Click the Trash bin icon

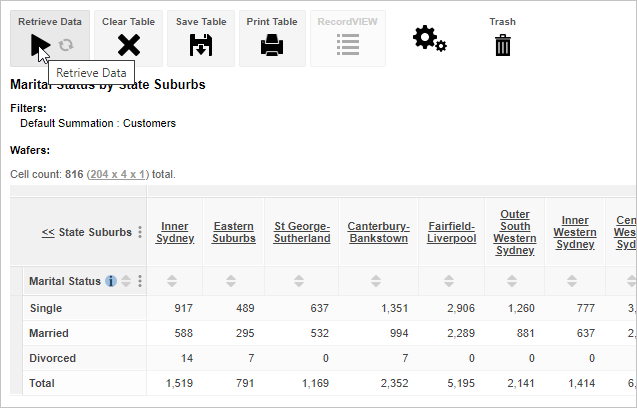[x=502, y=44]
